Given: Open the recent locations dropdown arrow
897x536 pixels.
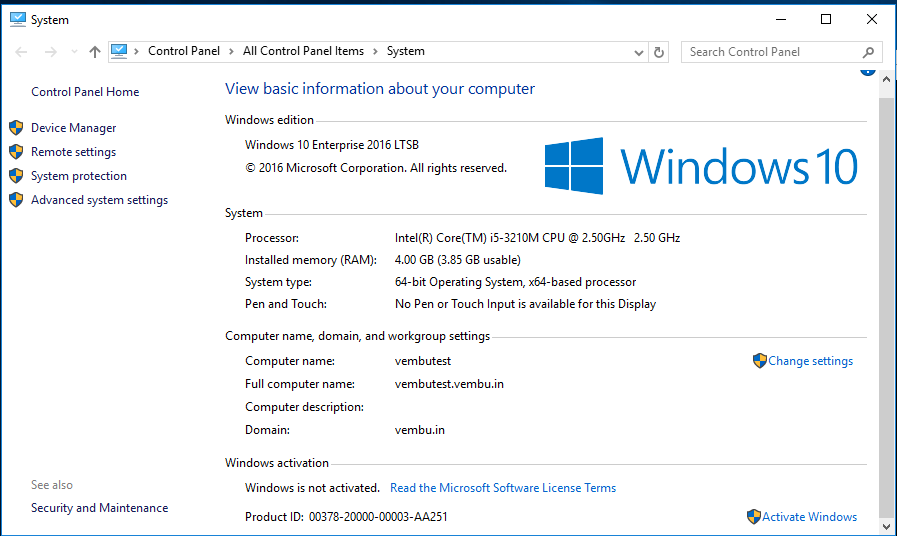Looking at the screenshot, I should 74,52.
